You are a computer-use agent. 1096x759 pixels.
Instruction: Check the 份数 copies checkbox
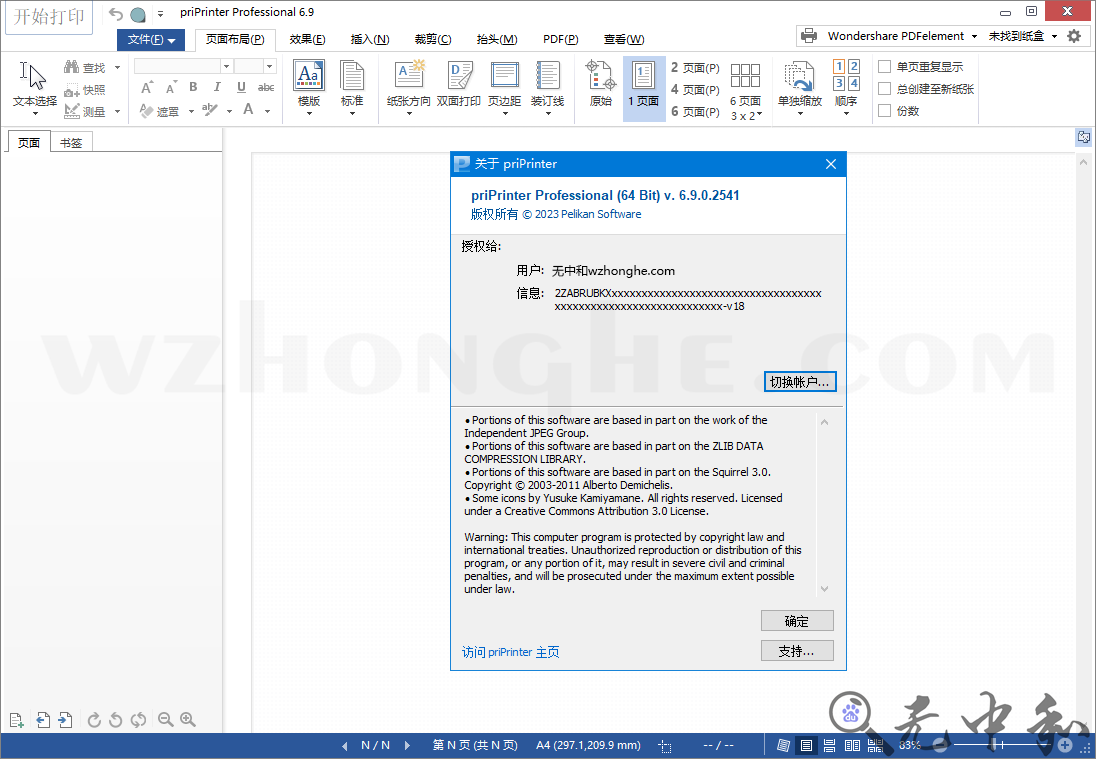884,111
